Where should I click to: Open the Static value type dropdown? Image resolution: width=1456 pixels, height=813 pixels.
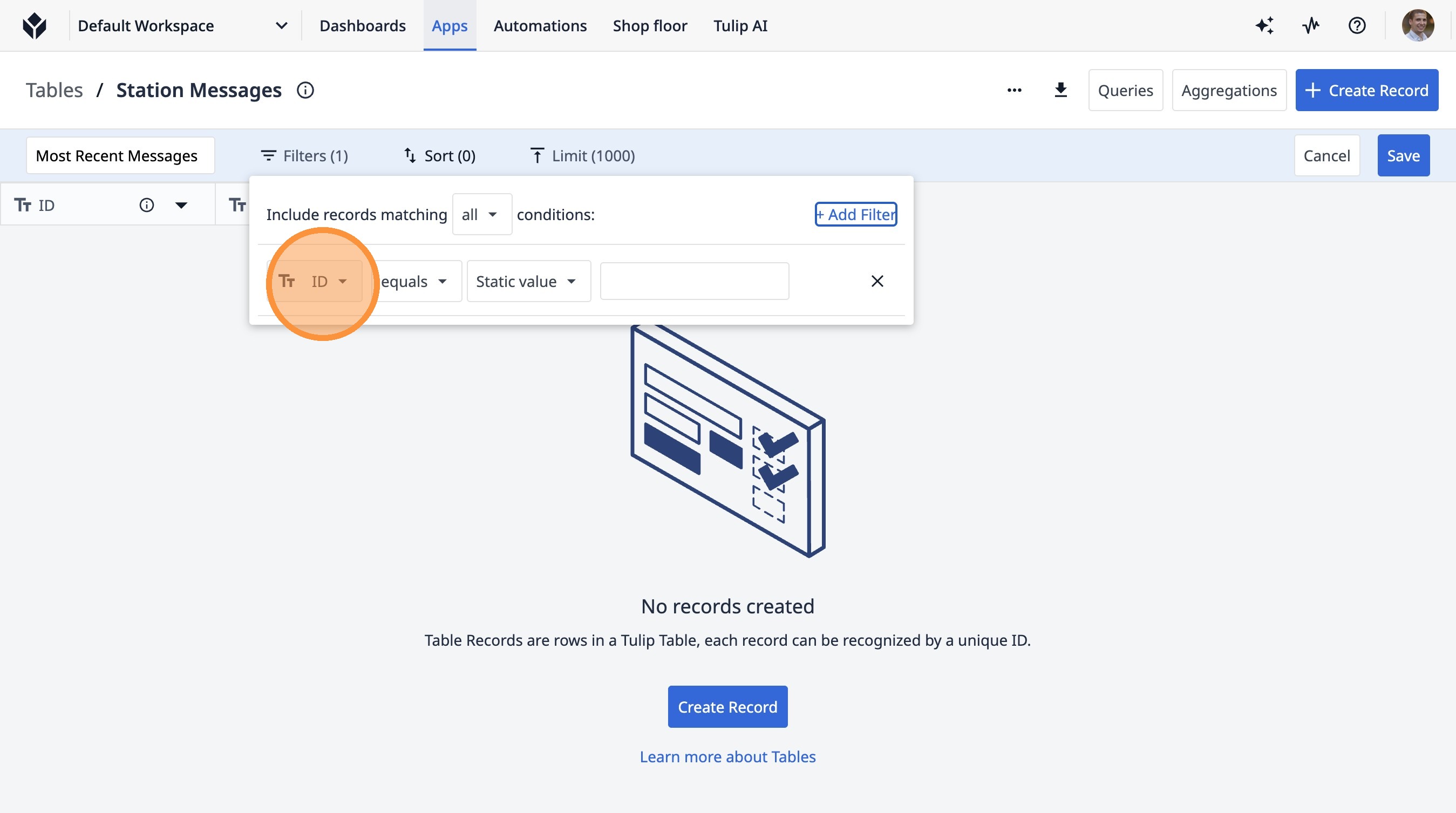coord(527,282)
